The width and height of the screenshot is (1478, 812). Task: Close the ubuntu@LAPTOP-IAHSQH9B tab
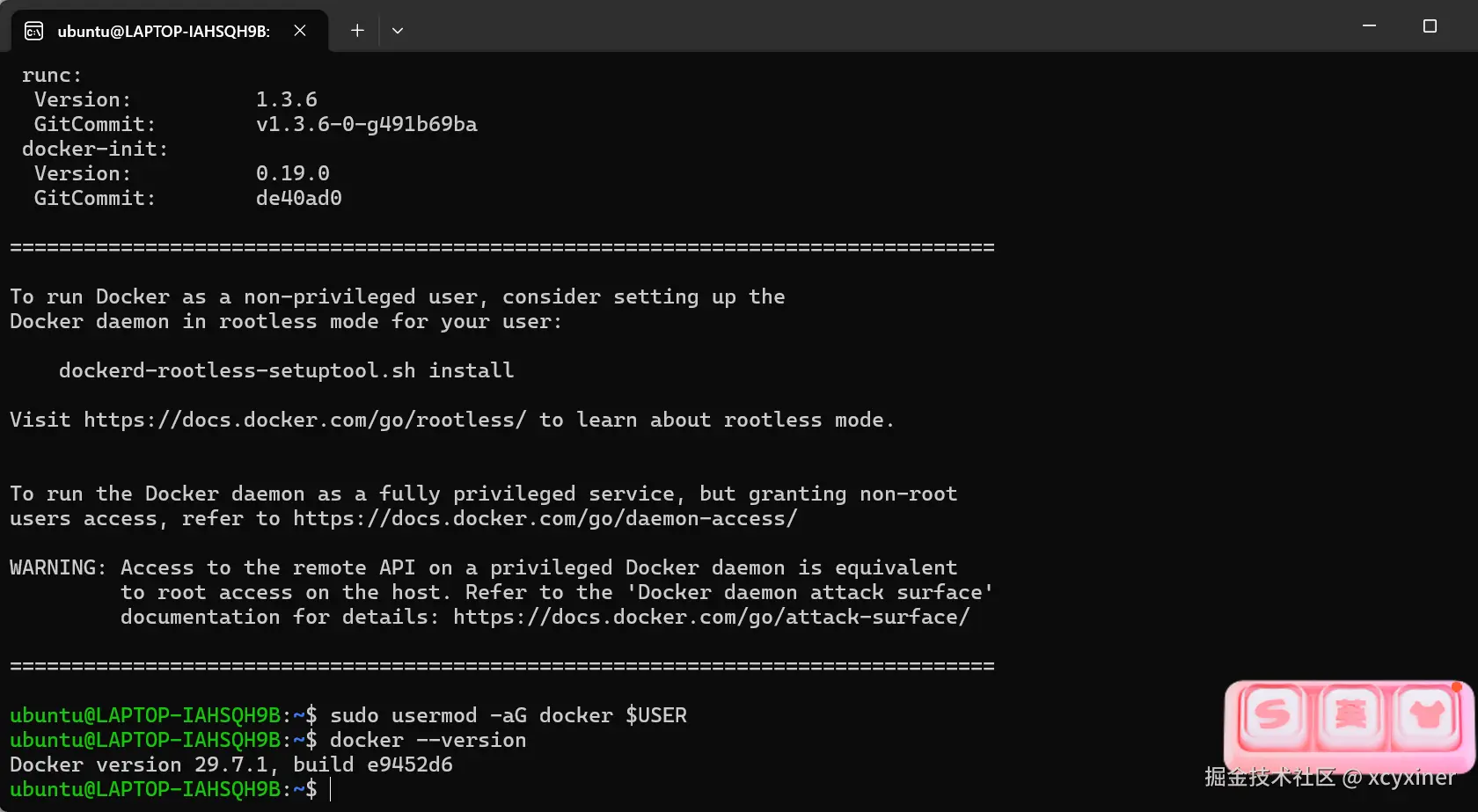(x=300, y=31)
